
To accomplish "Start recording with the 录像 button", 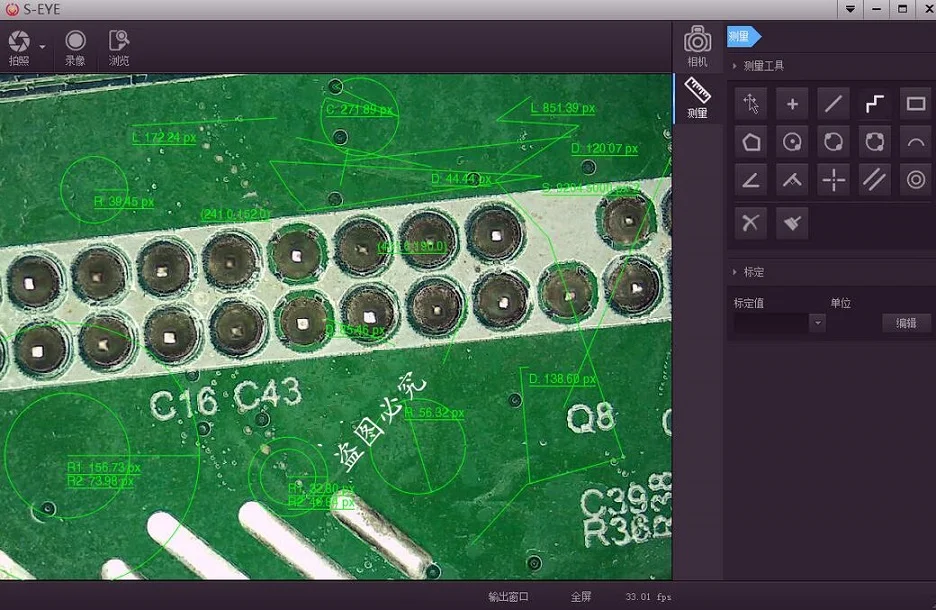I will pos(75,47).
